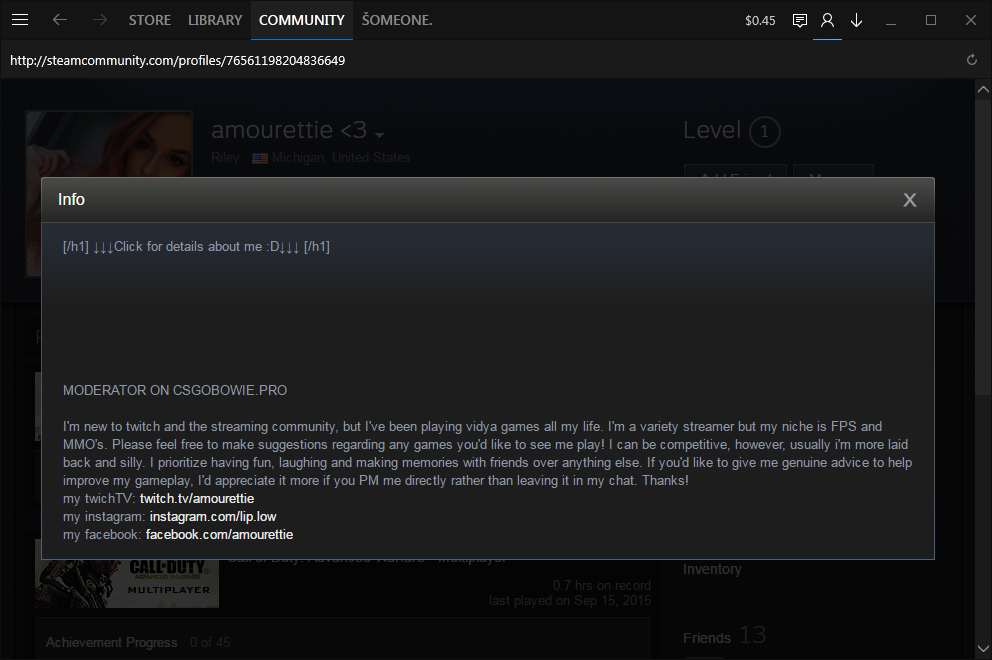This screenshot has height=660, width=992.
Task: Visit the facebook.com/amourettie link
Action: [x=219, y=535]
